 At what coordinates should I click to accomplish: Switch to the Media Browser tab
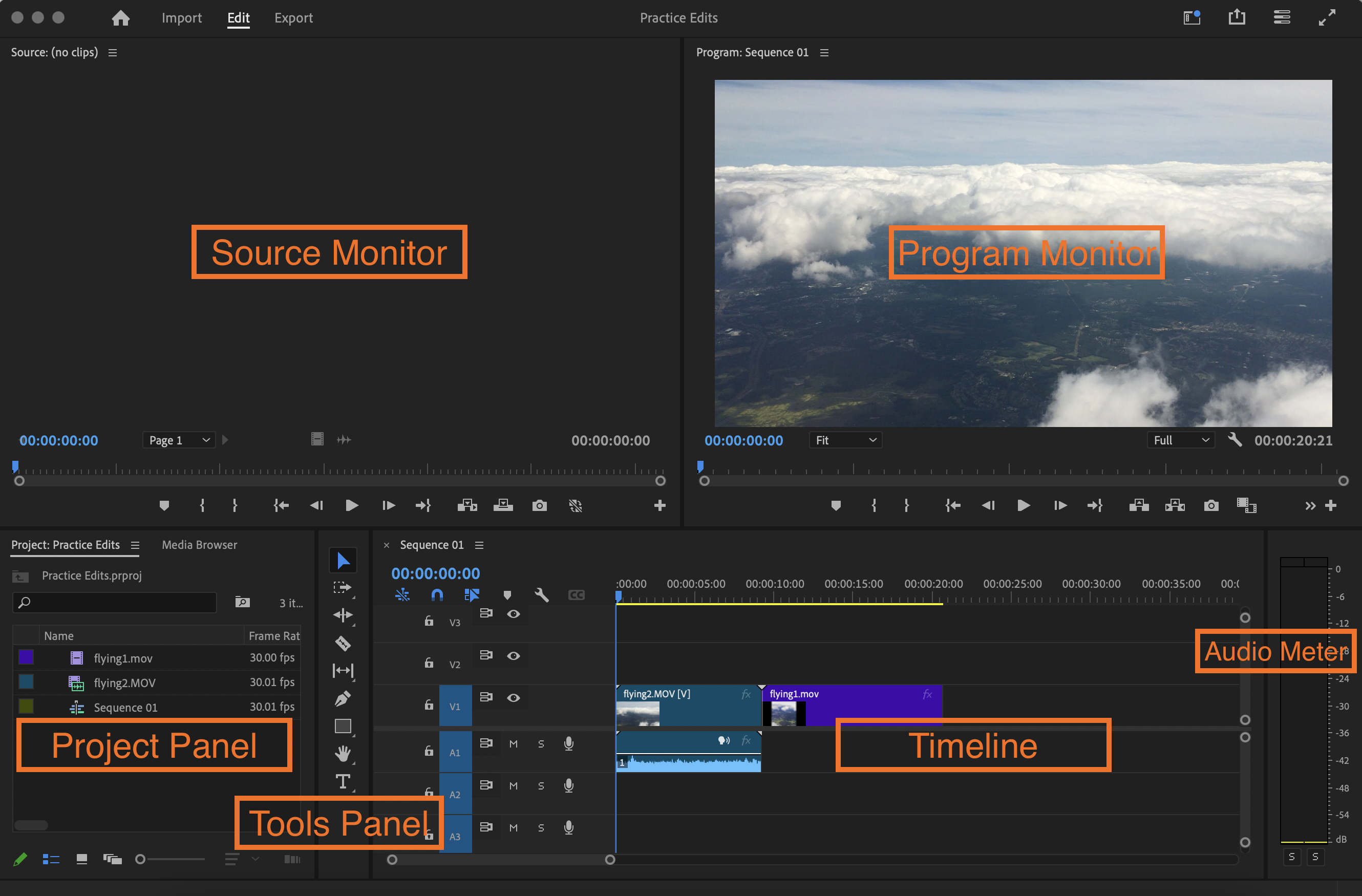199,545
